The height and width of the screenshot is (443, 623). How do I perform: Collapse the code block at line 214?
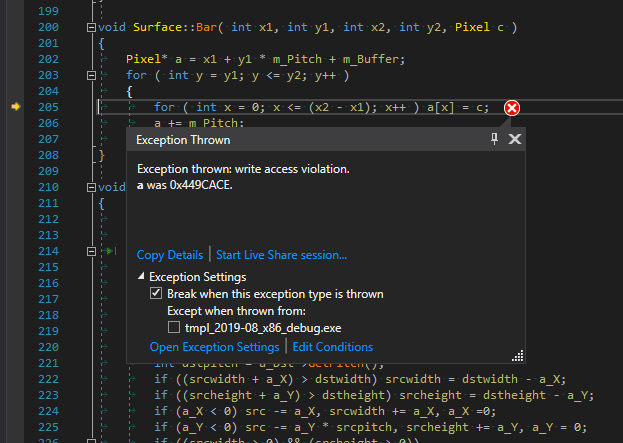click(91, 251)
